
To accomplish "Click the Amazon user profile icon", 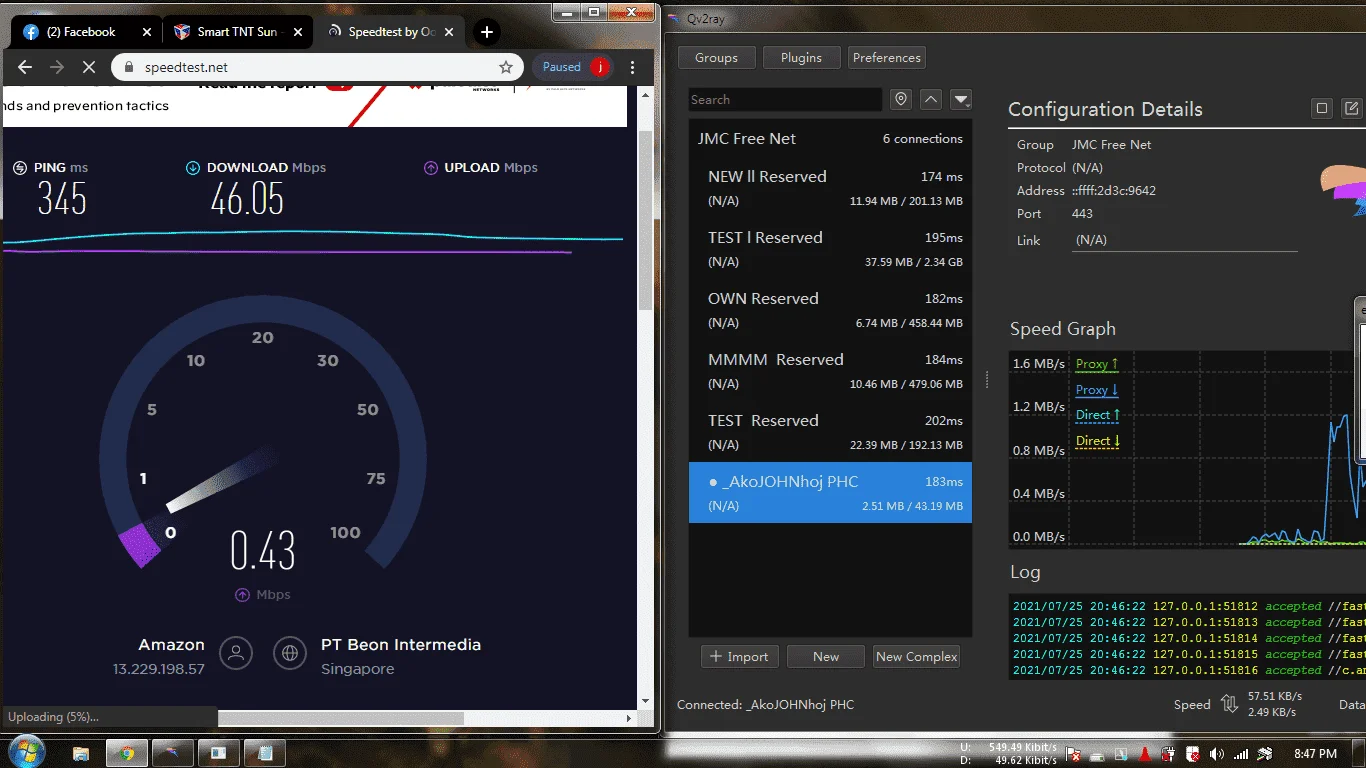I will click(x=236, y=654).
